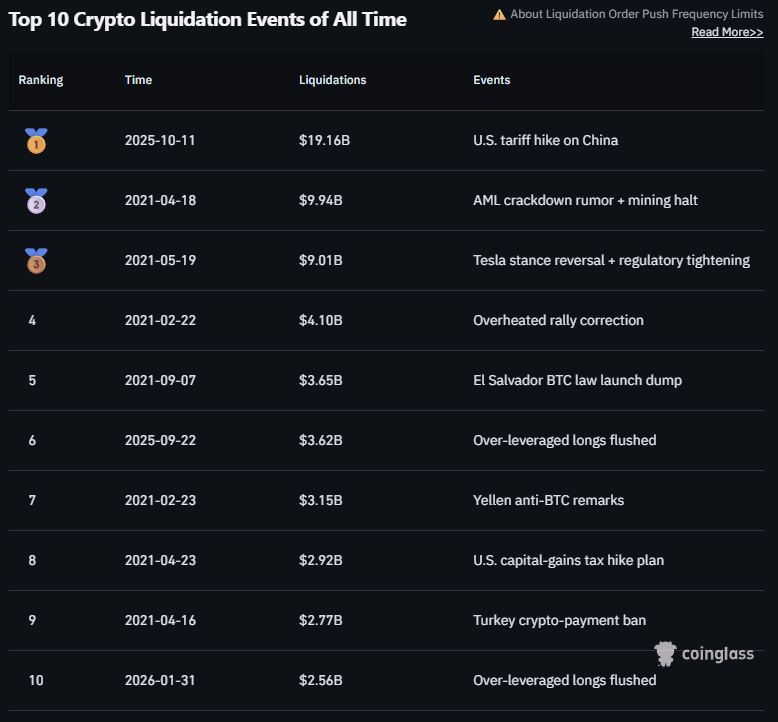Click the Events column header
Viewport: 778px width, 722px height.
(492, 80)
